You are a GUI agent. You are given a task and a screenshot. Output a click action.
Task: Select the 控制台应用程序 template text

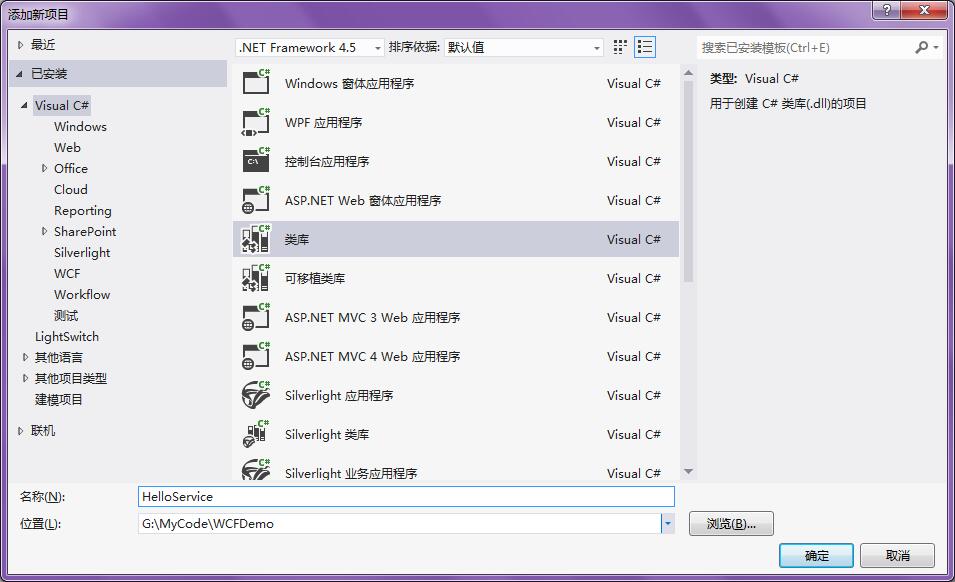point(327,161)
